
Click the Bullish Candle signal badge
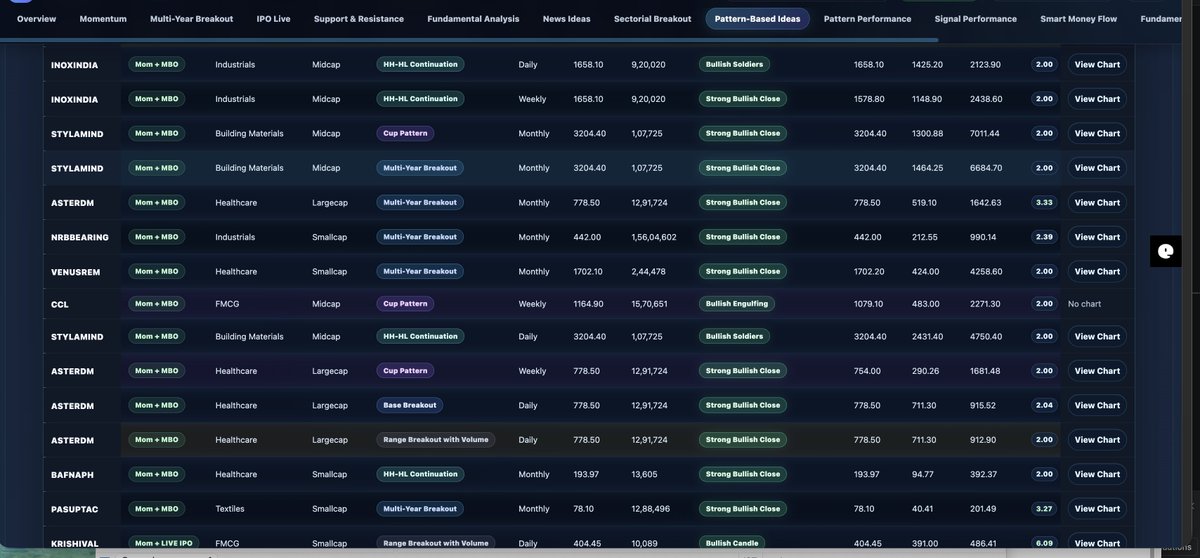(732, 543)
